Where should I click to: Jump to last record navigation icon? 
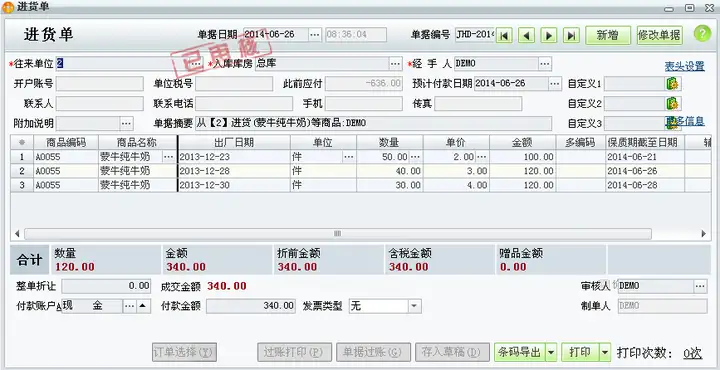(x=571, y=35)
